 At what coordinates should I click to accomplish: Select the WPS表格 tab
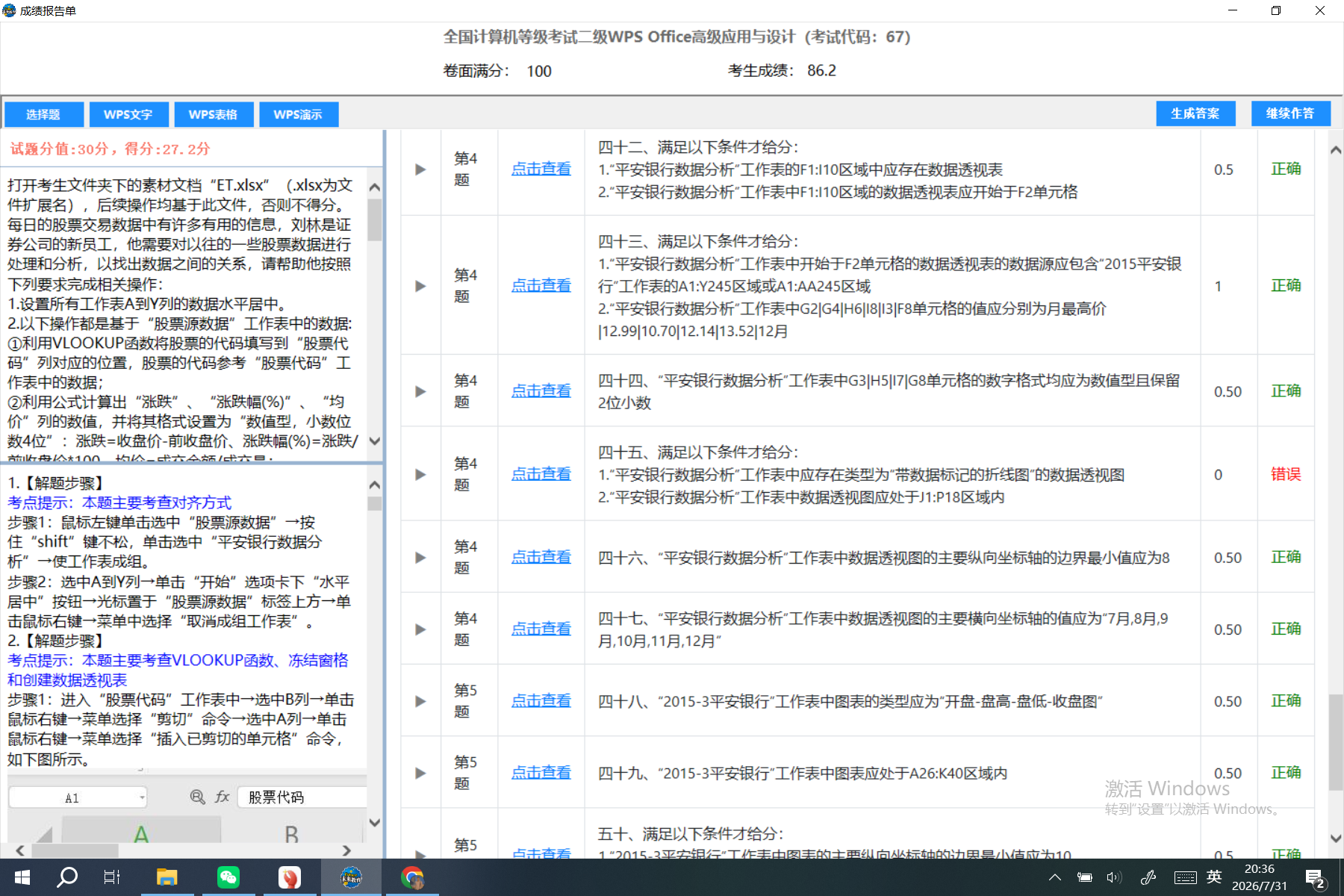click(214, 114)
